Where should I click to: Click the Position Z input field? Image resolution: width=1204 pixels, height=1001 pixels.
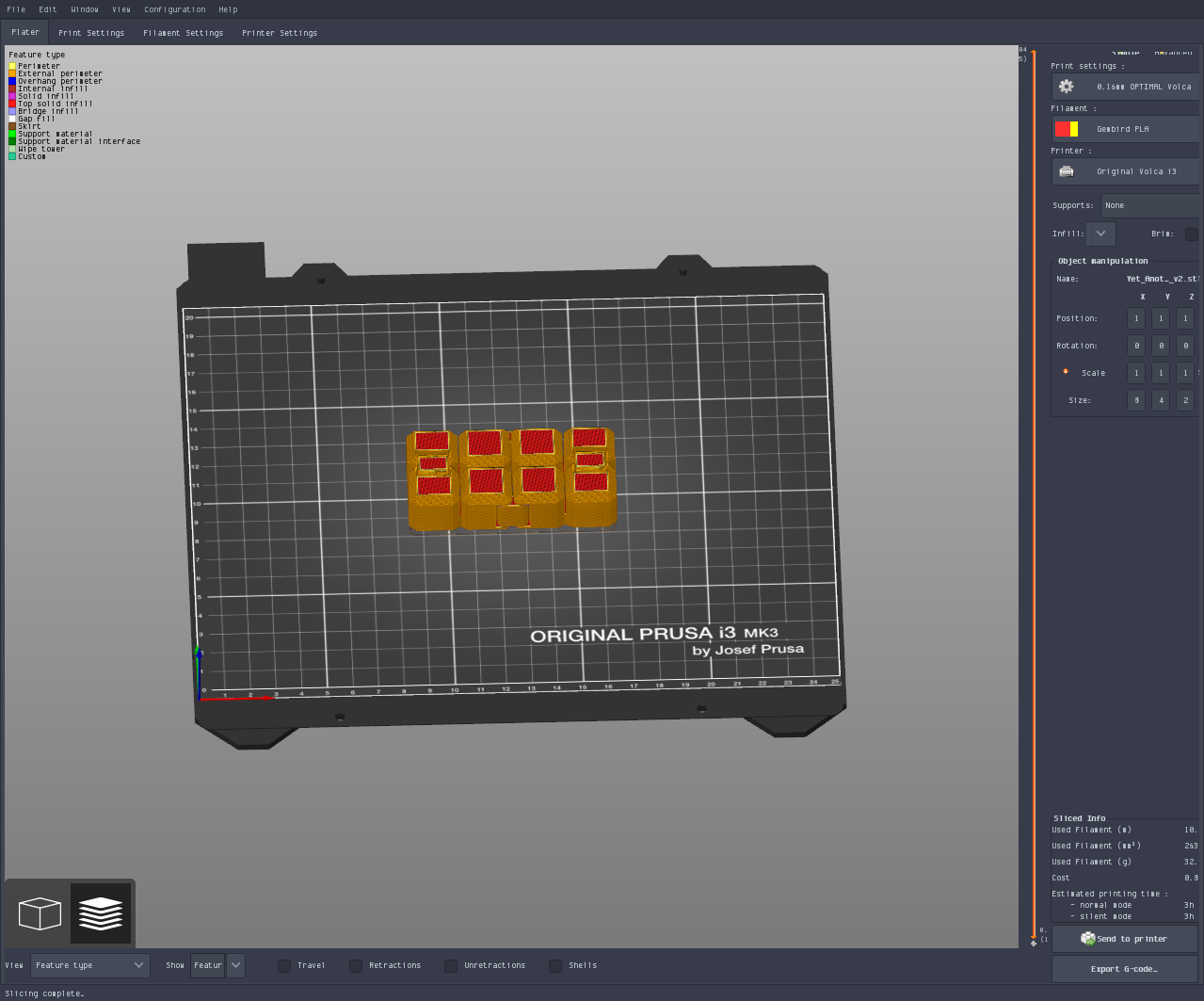click(x=1186, y=318)
